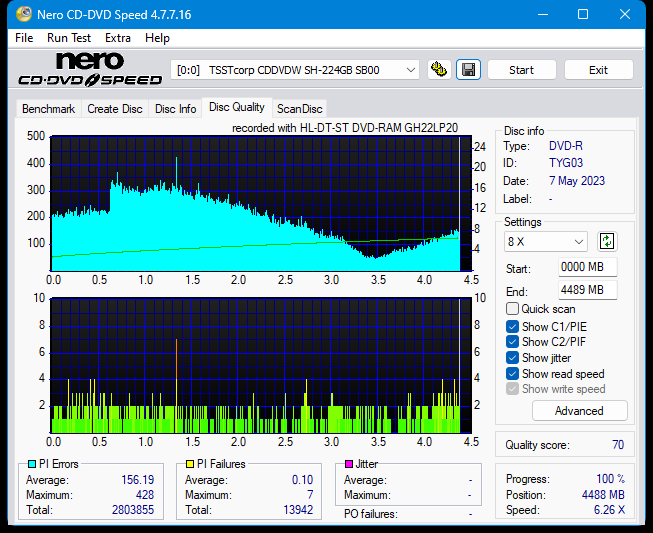Click the End MB input field
The image size is (653, 533).
coord(587,290)
